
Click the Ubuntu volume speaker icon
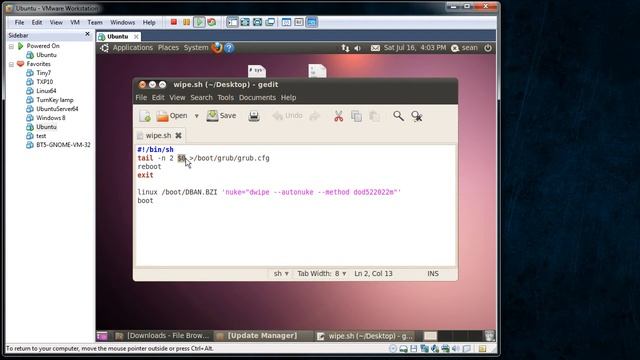pos(358,48)
